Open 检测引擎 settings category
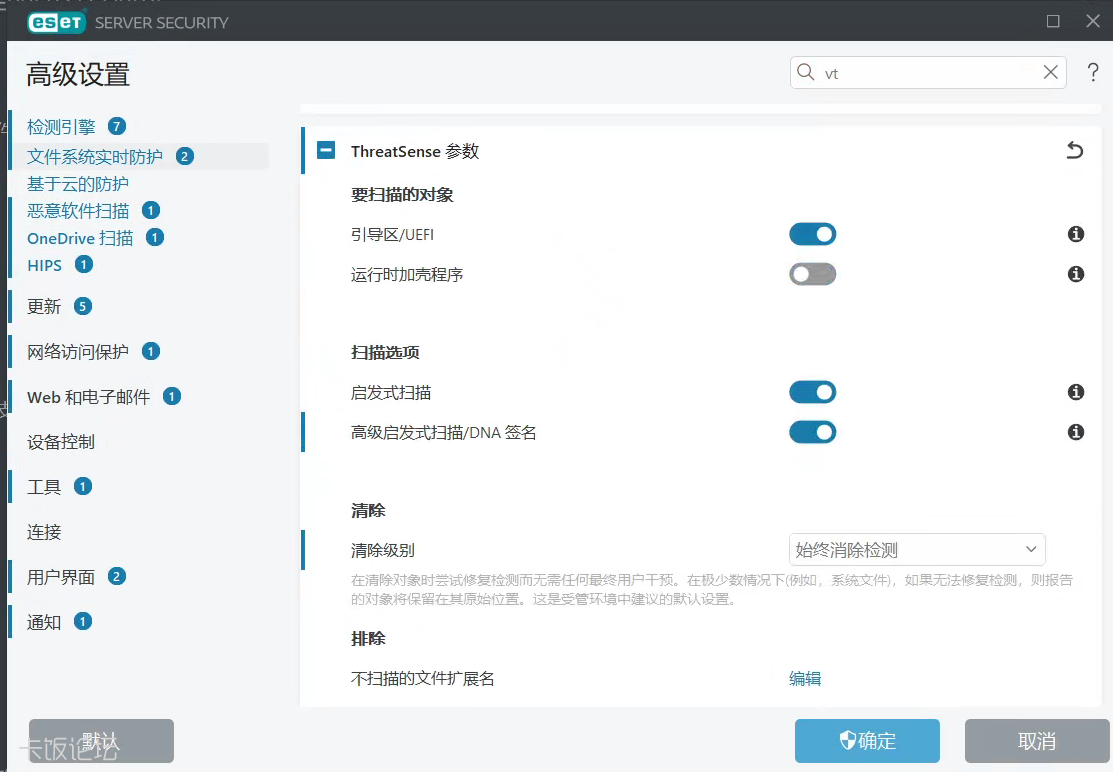 [x=61, y=127]
